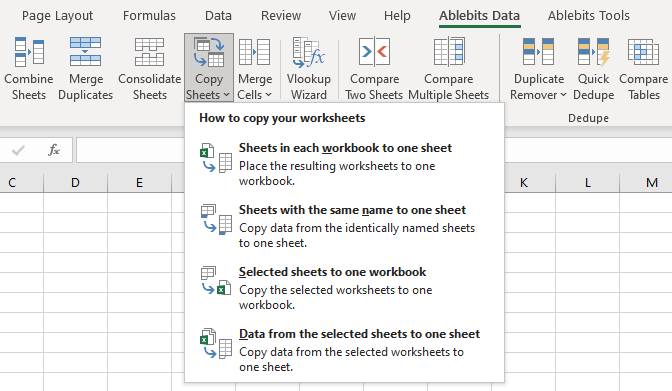Click 'How to copy your worksheets' heading
672x391 pixels.
click(282, 118)
